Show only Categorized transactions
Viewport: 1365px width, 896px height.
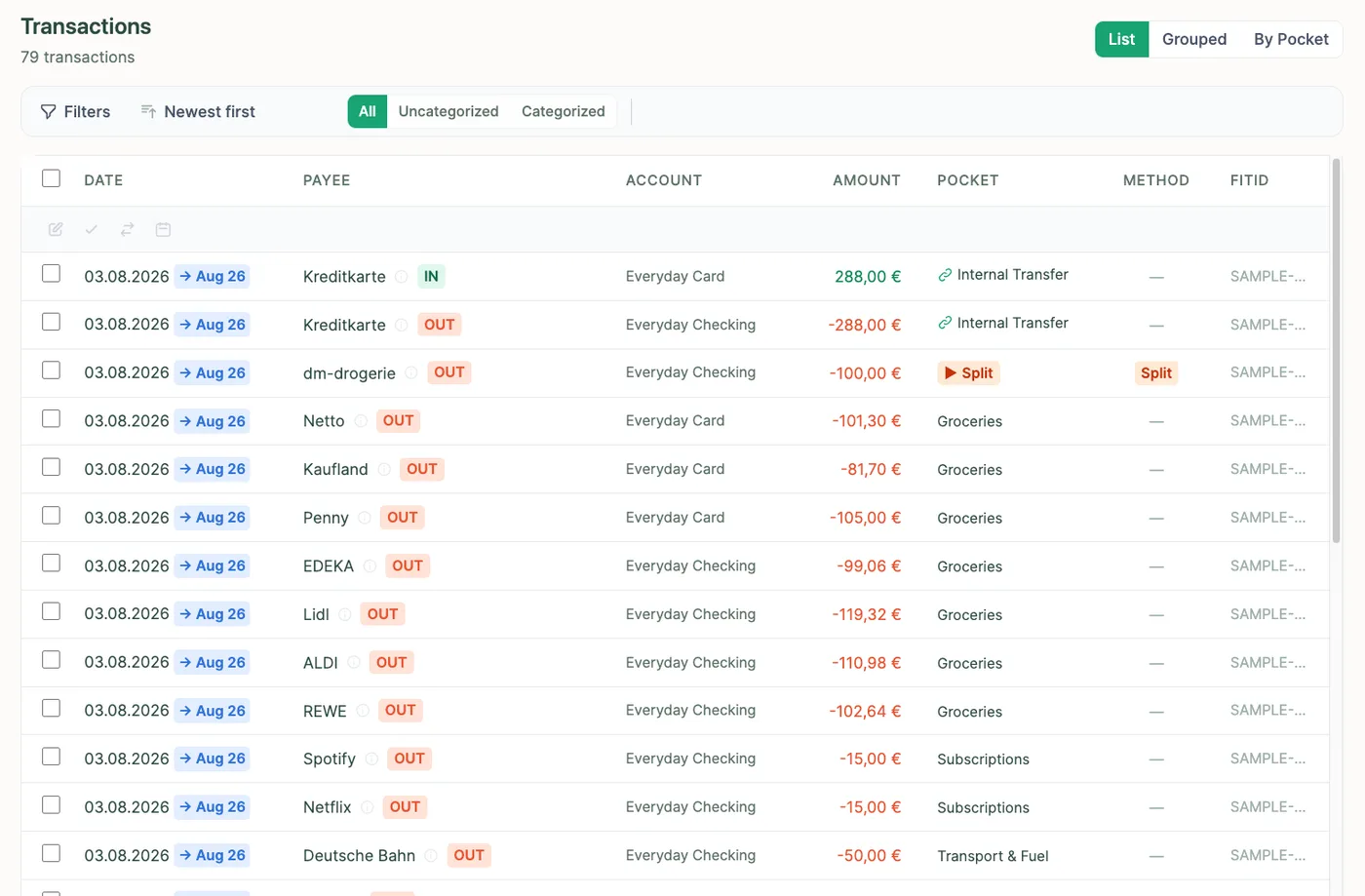(x=564, y=111)
